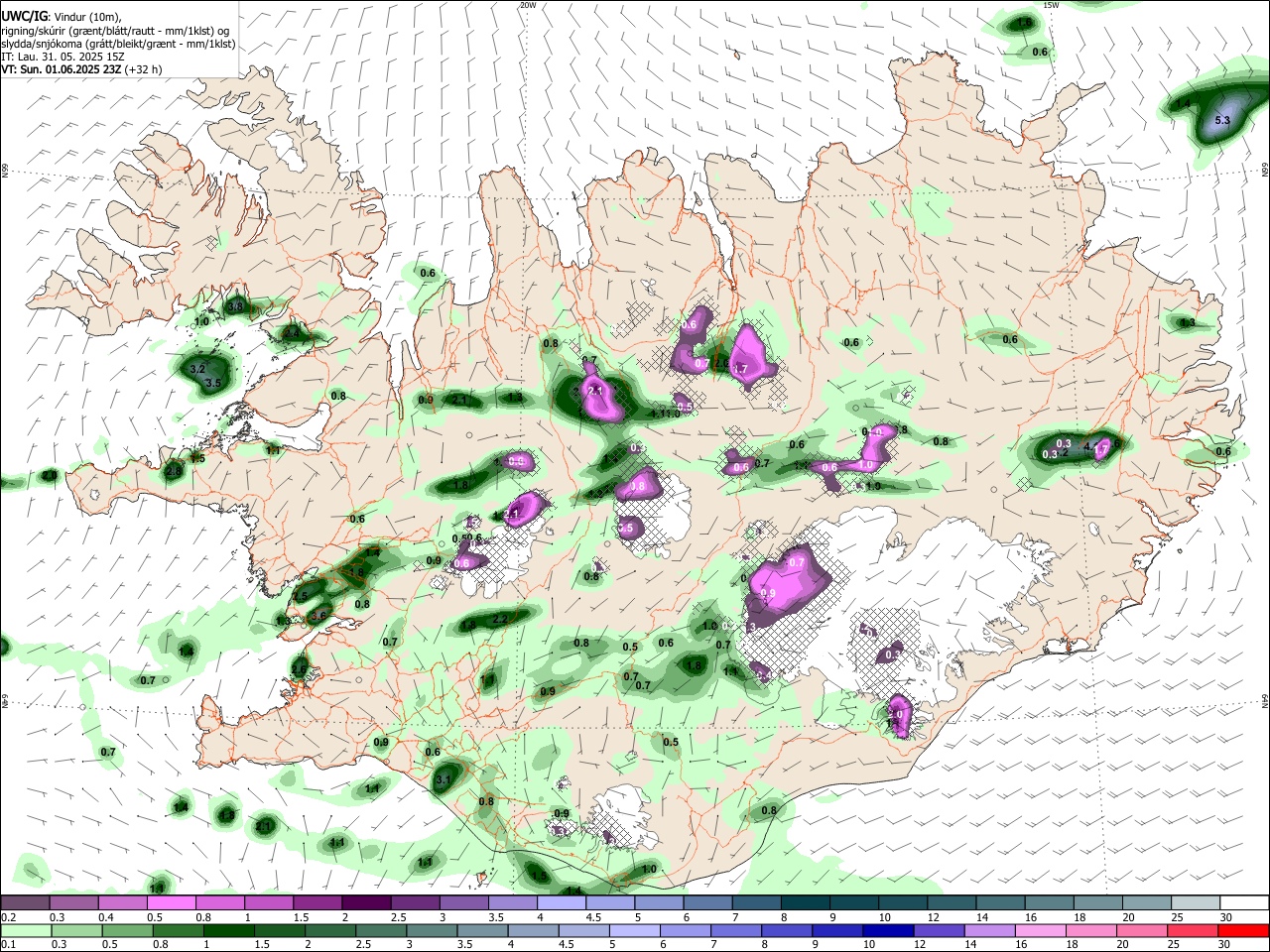Select the palest green 0.1 swatch, lower legend
This screenshot has width=1270, height=952.
pos(27,931)
